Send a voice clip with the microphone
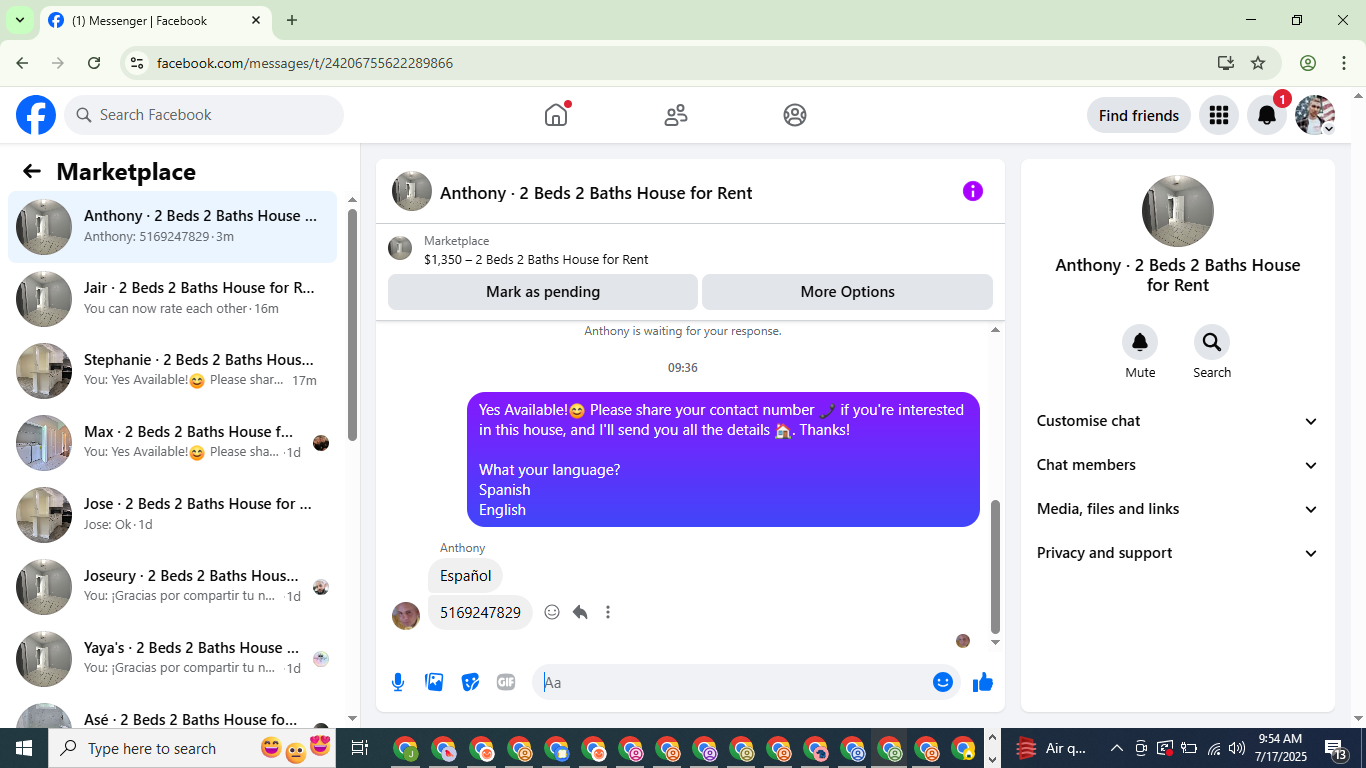This screenshot has height=768, width=1366. pyautogui.click(x=398, y=682)
